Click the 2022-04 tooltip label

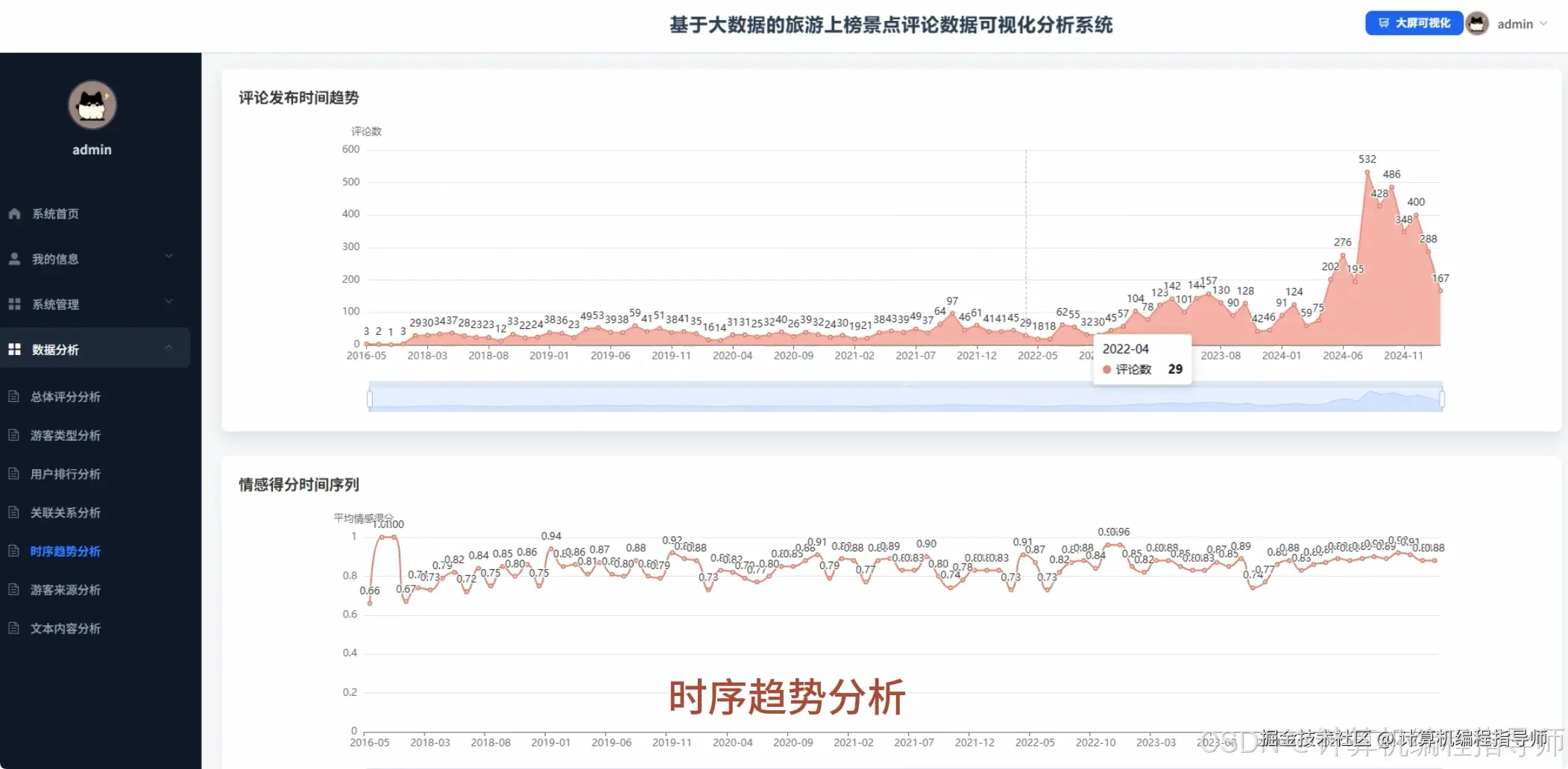(1125, 349)
